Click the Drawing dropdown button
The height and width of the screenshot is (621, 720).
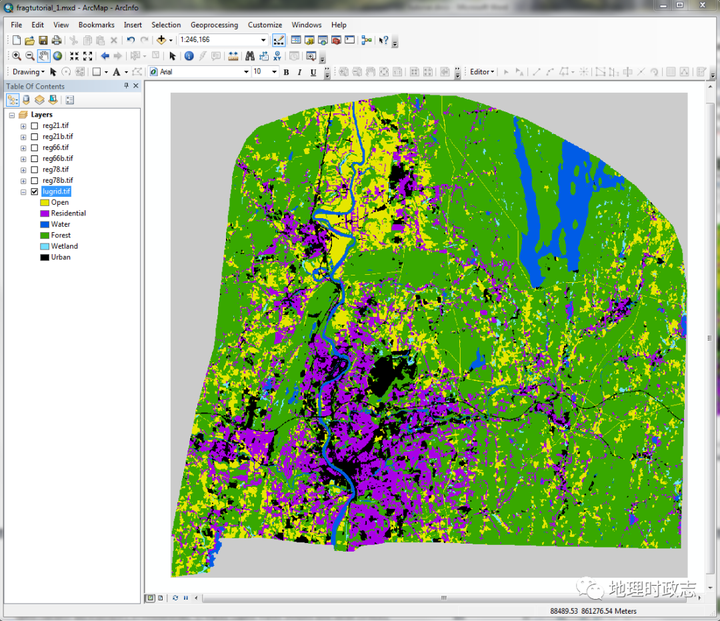coord(28,72)
